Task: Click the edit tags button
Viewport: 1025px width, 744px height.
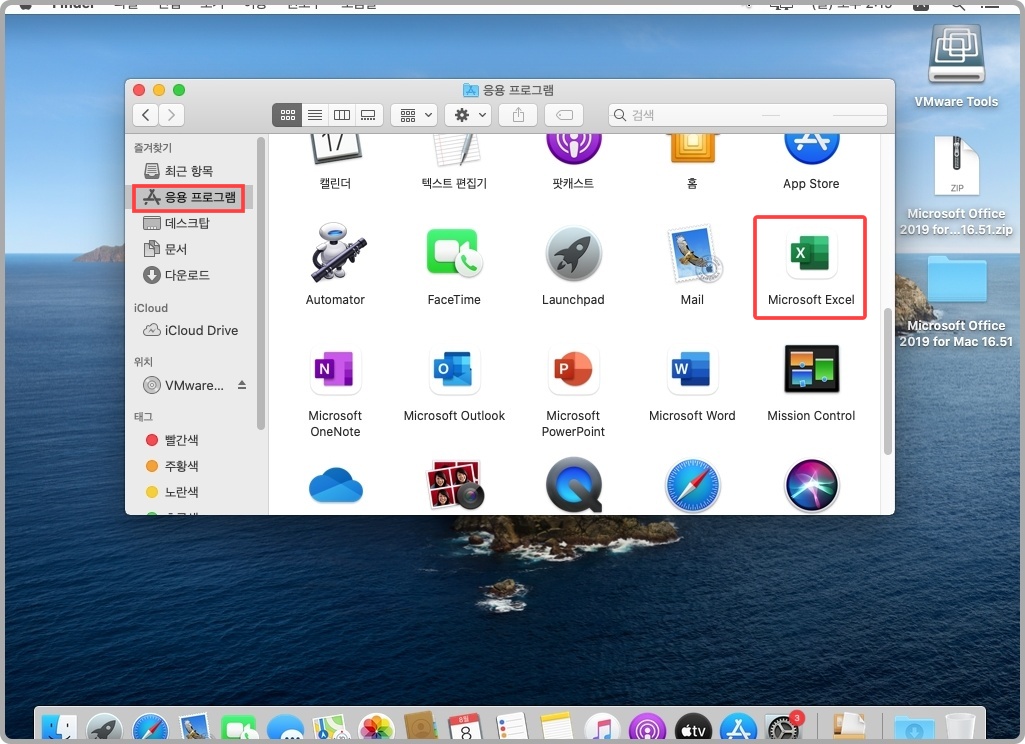Action: click(564, 115)
